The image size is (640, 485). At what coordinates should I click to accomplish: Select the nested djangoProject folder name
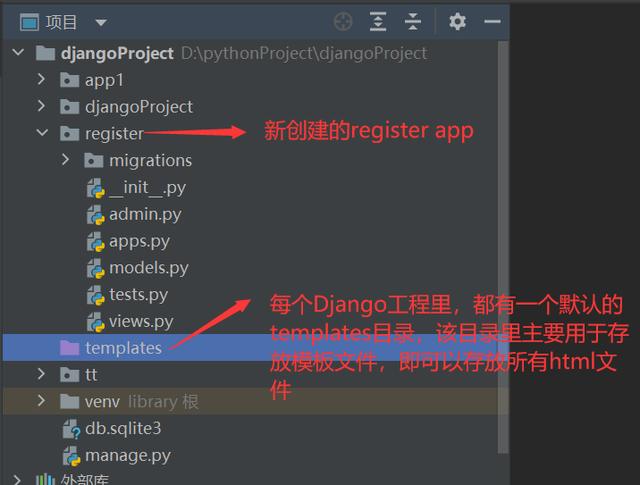coord(139,107)
